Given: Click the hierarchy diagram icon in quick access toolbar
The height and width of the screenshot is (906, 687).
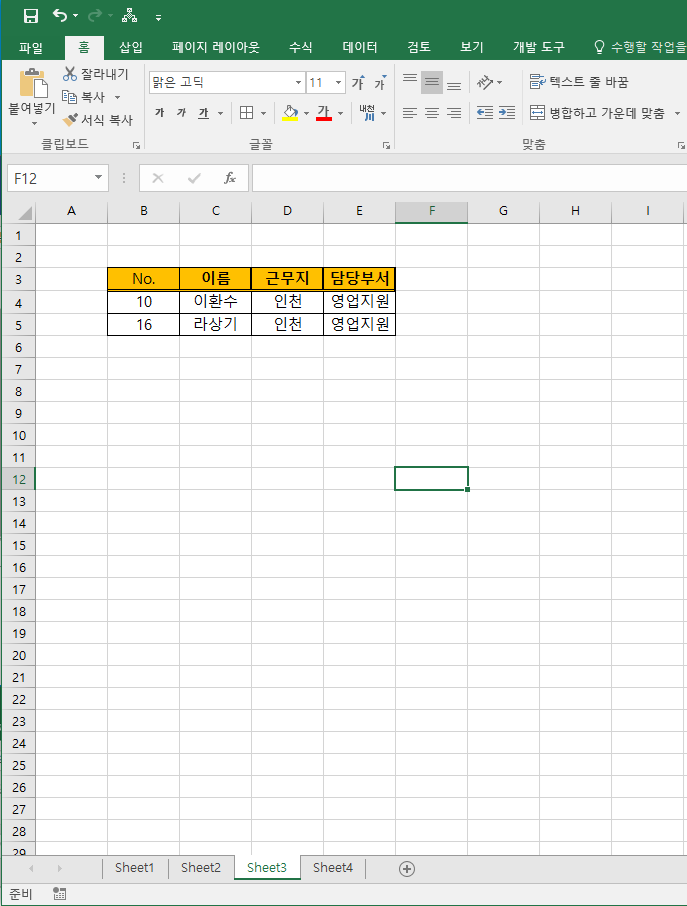Looking at the screenshot, I should point(129,16).
